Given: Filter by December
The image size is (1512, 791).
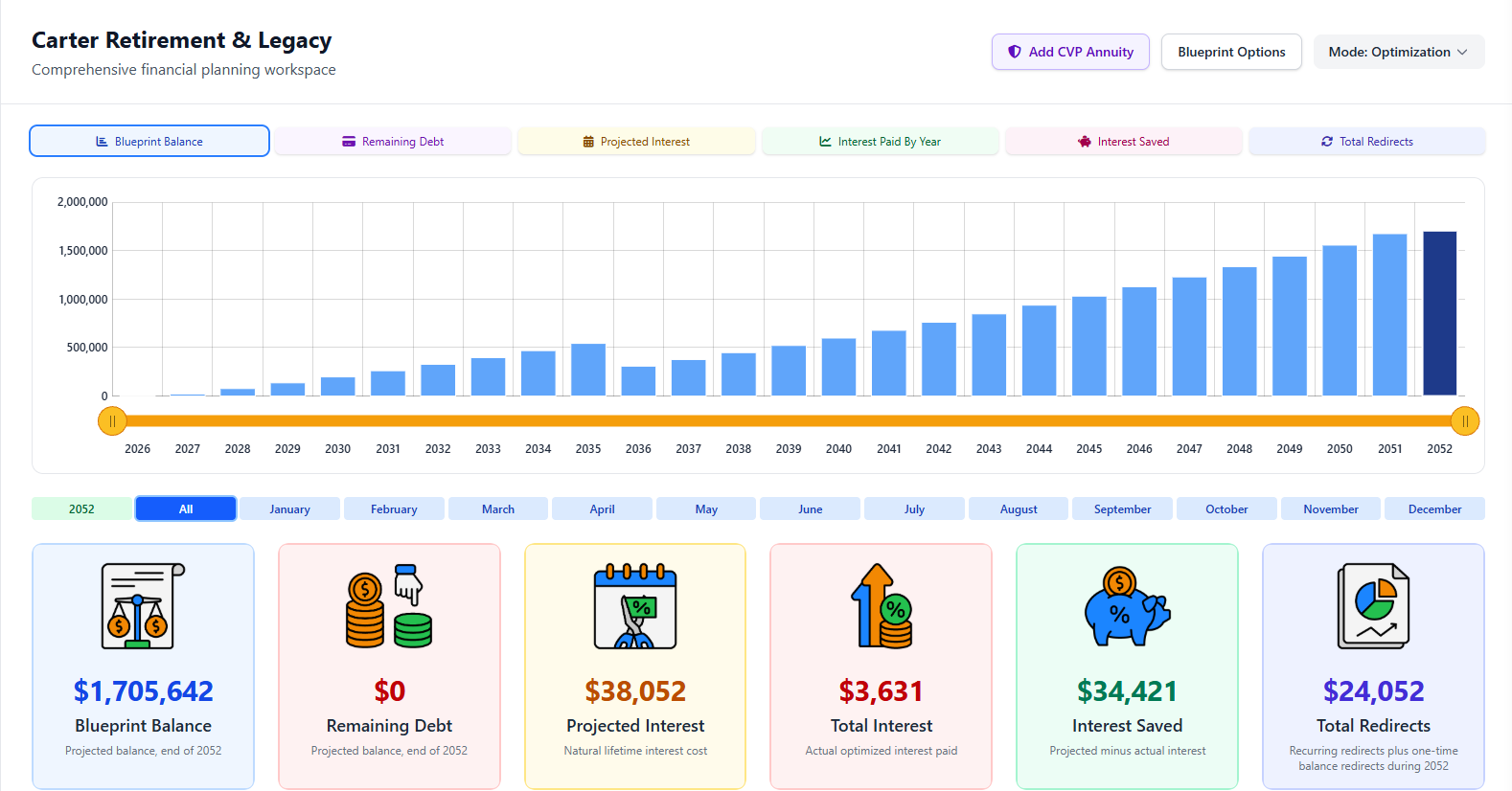Looking at the screenshot, I should coord(1435,508).
